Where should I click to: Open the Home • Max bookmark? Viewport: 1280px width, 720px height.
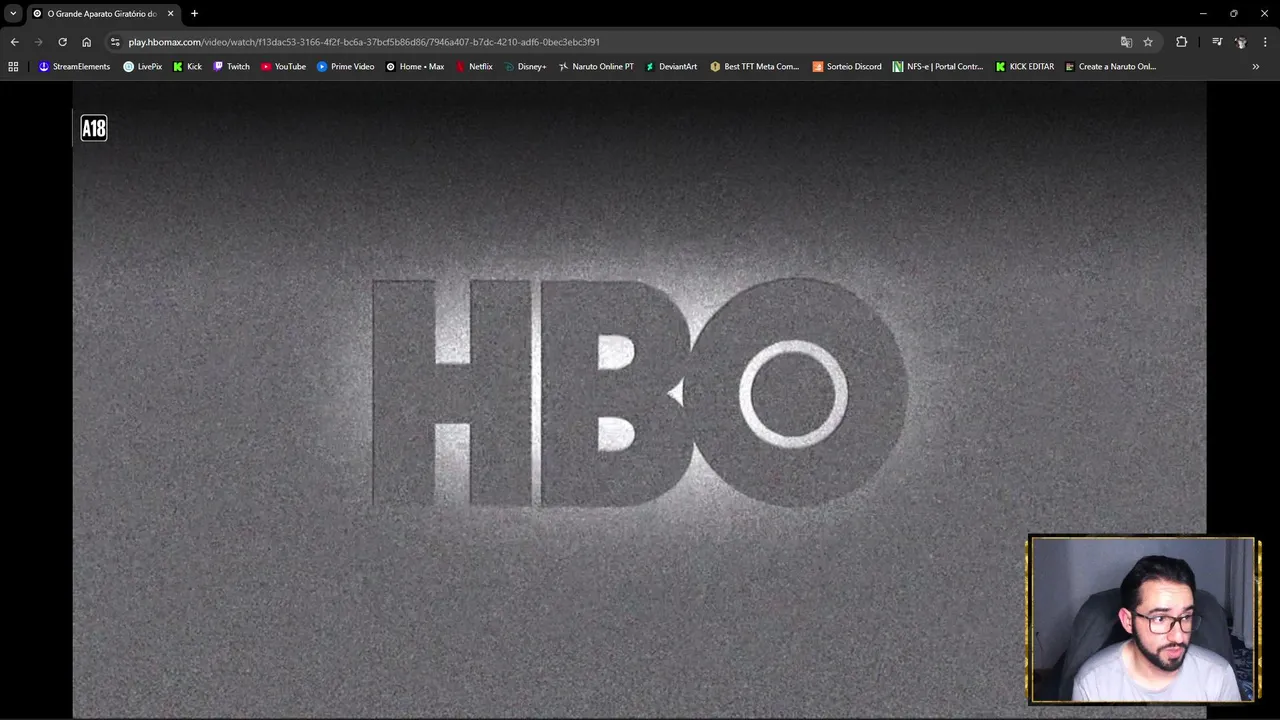(415, 67)
